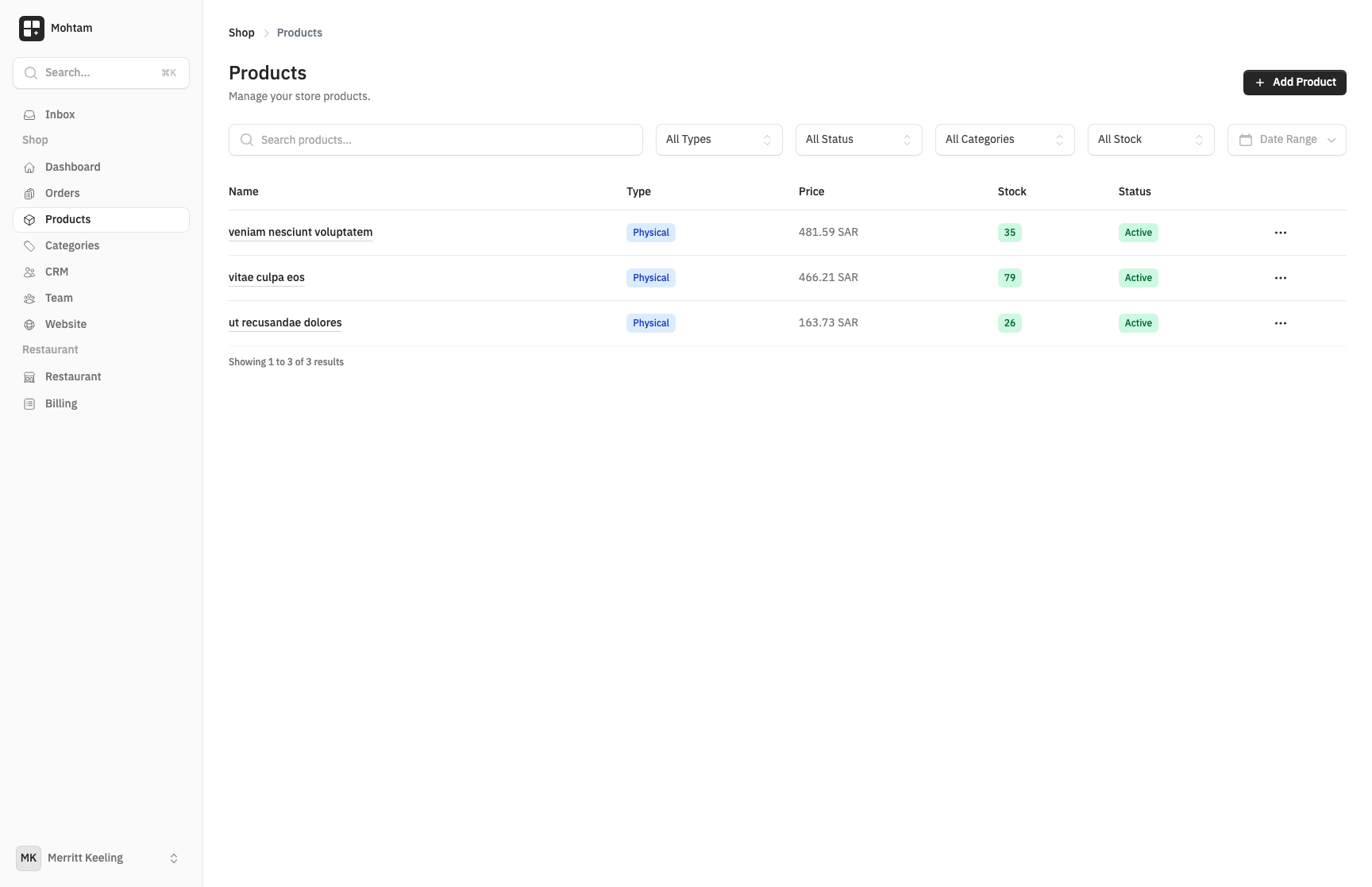This screenshot has height=887, width=1372.
Task: Click the Search products input field
Action: coord(435,139)
